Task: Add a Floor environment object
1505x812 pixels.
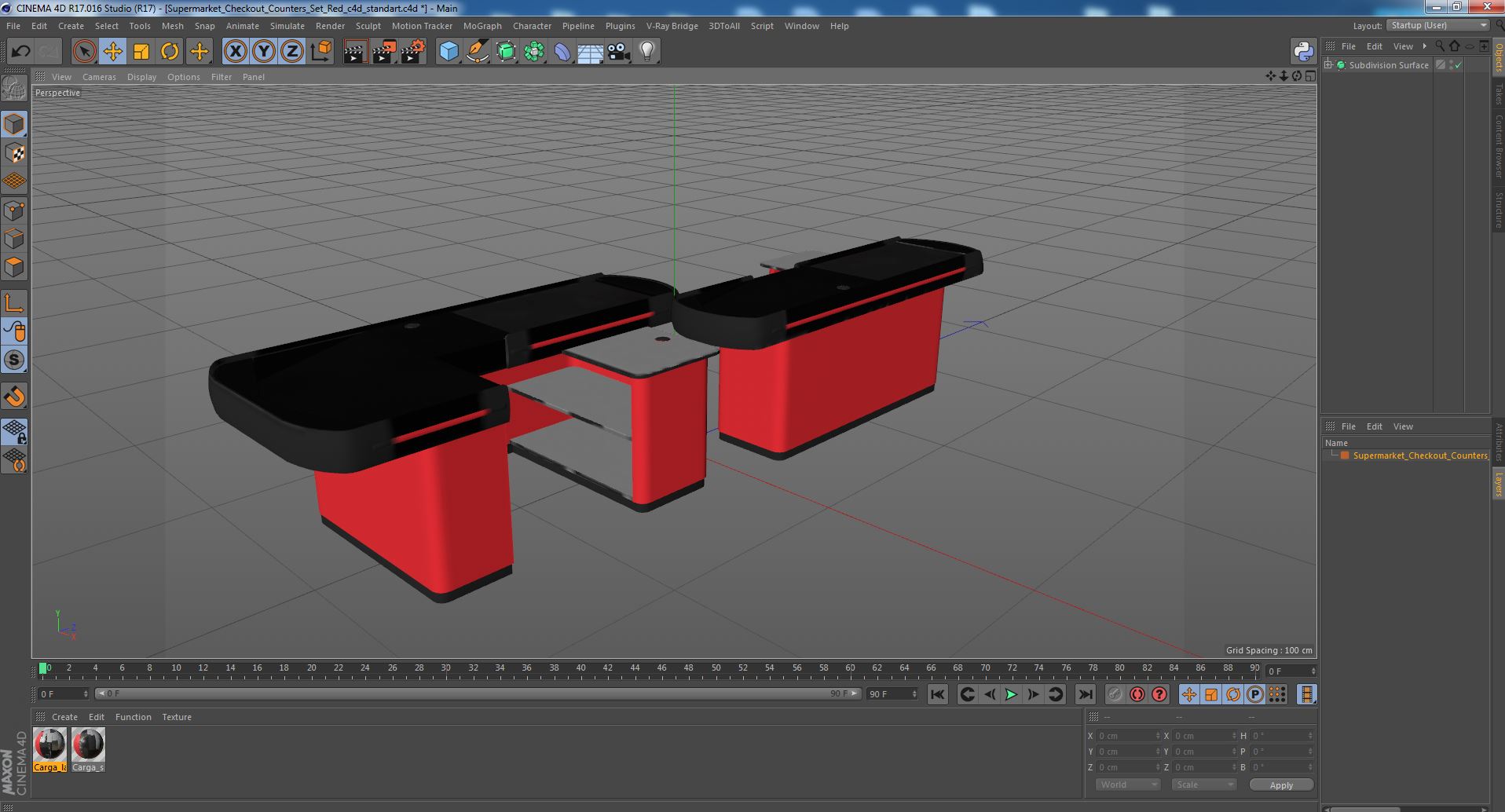Action: click(x=591, y=52)
